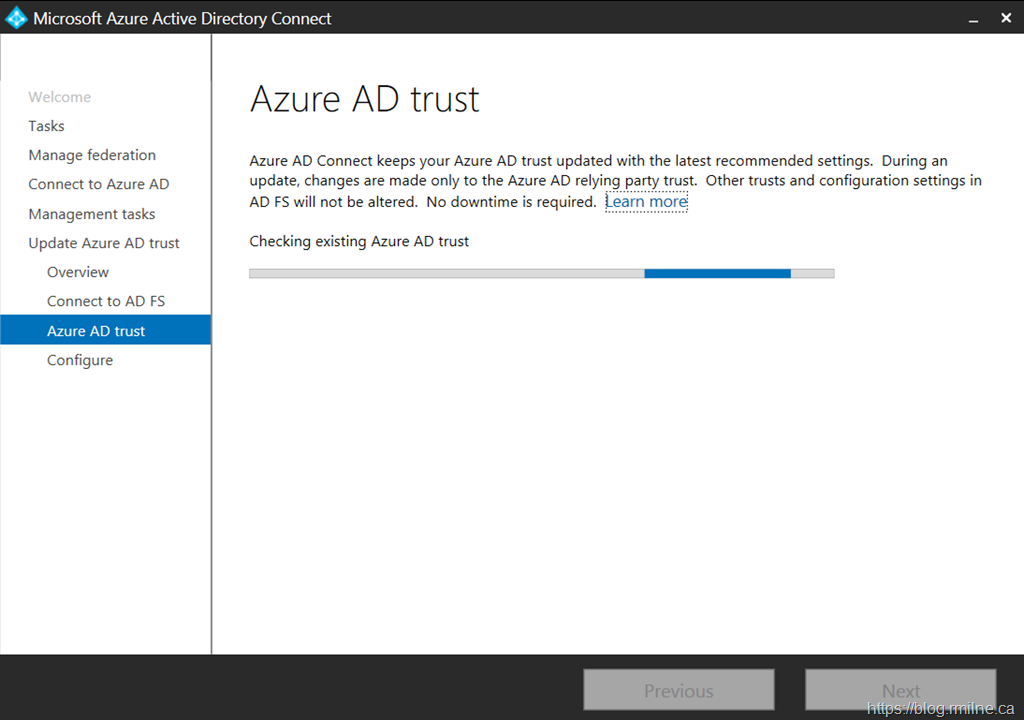Screen dimensions: 1024x720
Task: Open the Configure sub-step
Action: (x=80, y=360)
